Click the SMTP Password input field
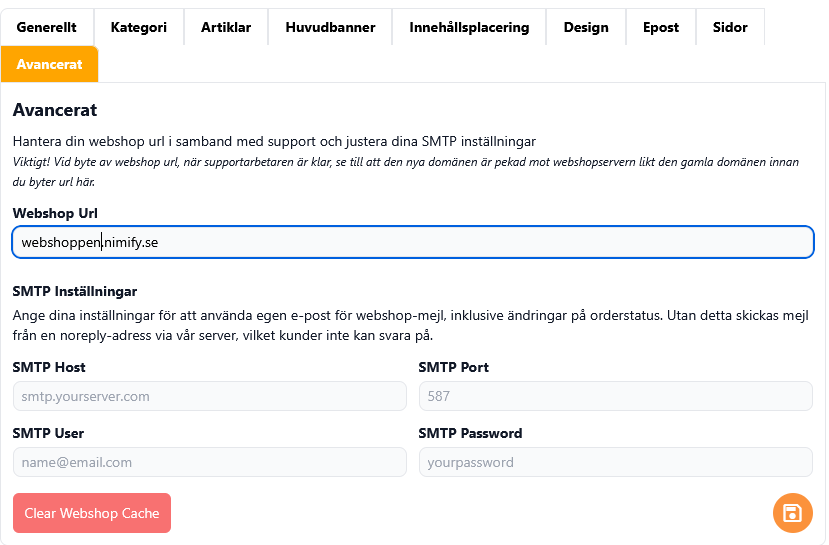The height and width of the screenshot is (545, 829). pos(615,462)
